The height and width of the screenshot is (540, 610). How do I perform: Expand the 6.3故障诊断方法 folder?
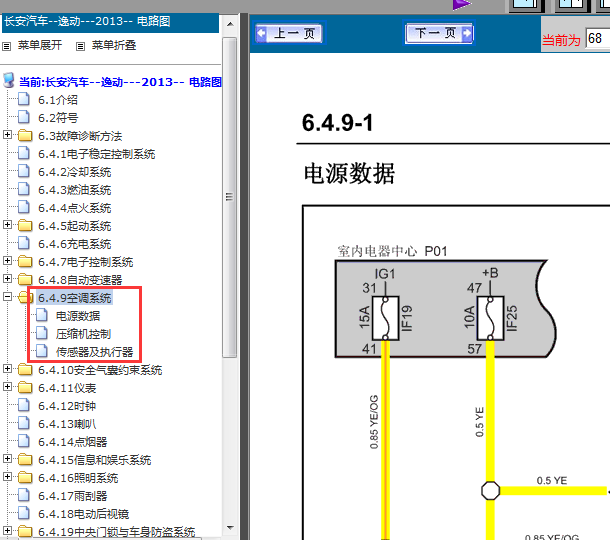(x=7, y=135)
